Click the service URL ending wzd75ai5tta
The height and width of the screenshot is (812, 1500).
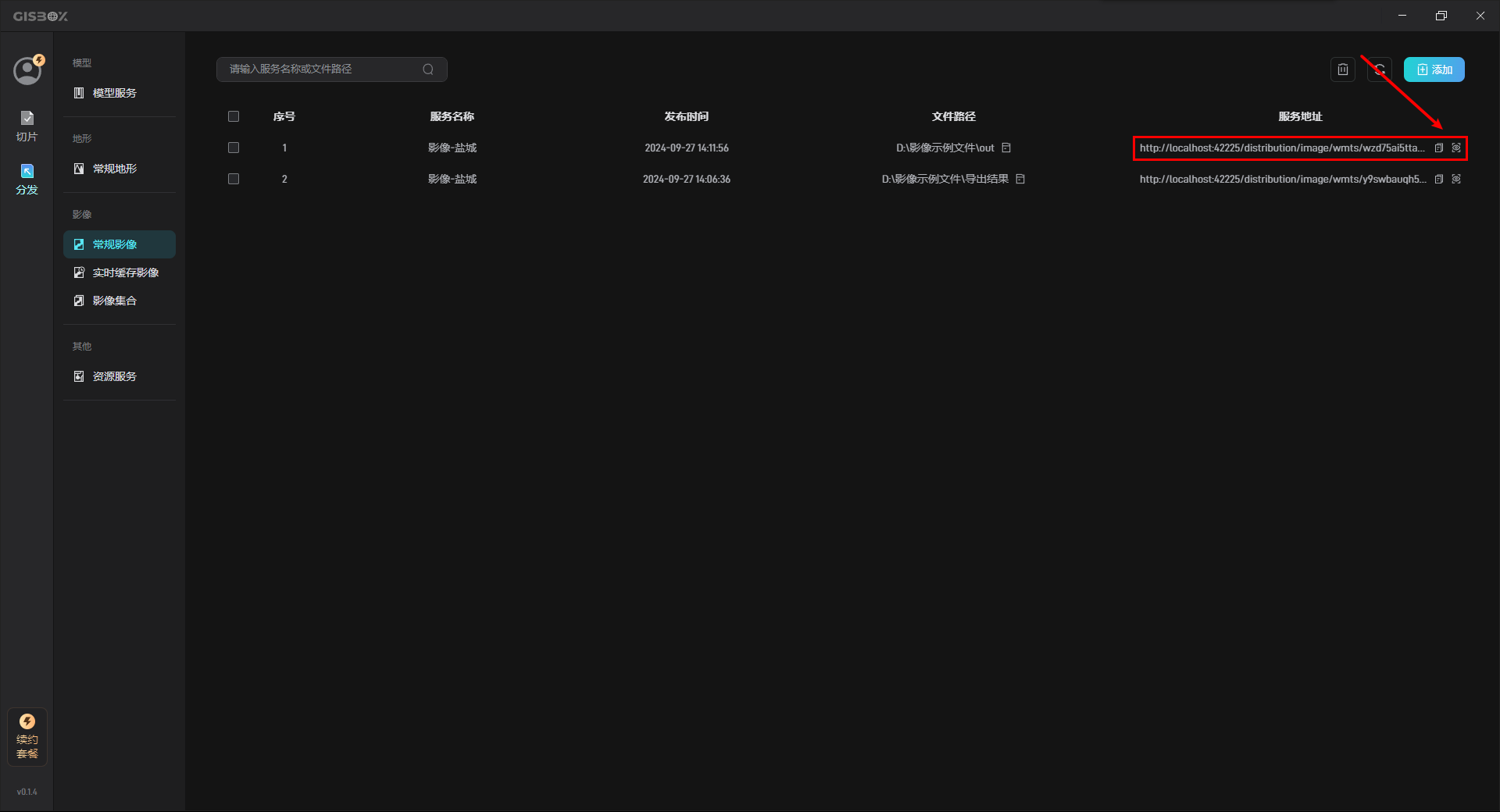[1282, 148]
